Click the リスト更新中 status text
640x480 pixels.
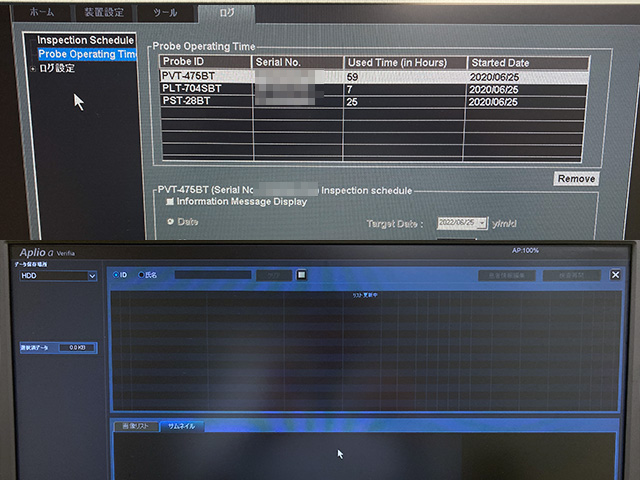[x=365, y=295]
